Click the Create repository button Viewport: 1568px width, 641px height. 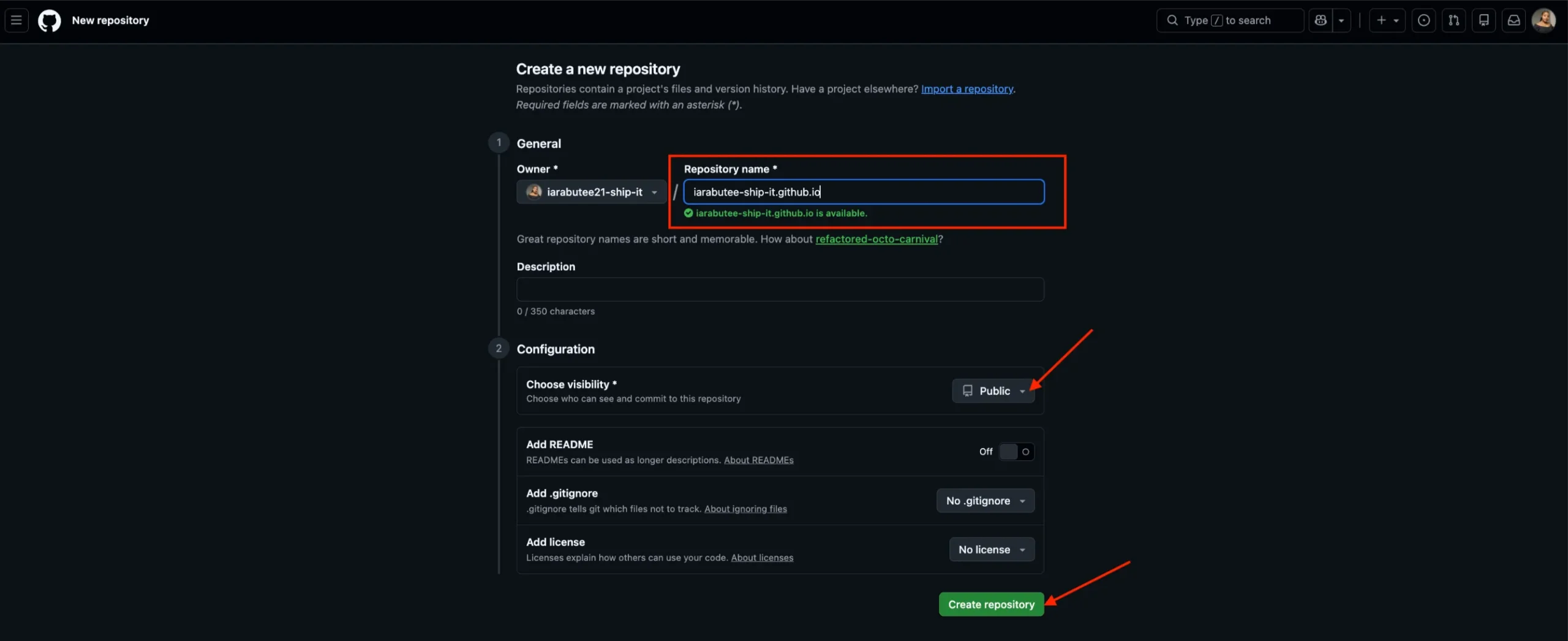click(x=991, y=604)
